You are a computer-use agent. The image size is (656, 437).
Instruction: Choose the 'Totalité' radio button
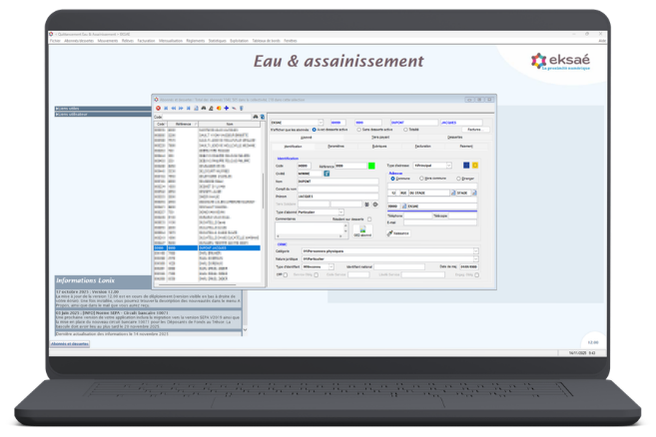405,129
